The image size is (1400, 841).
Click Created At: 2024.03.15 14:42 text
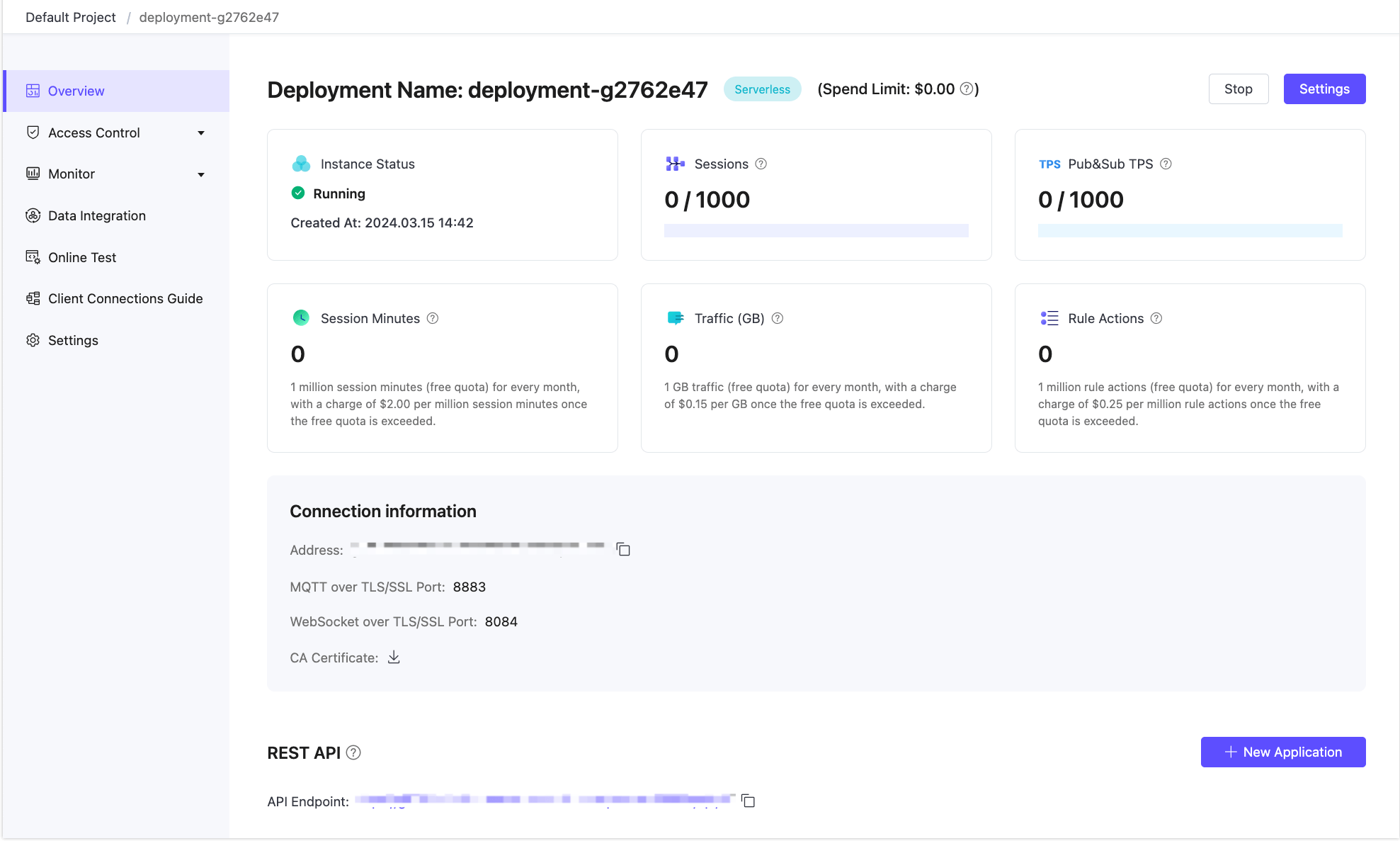point(382,222)
